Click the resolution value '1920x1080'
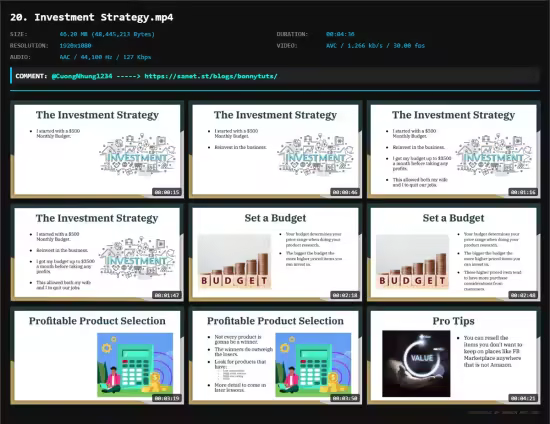This screenshot has width=550, height=424. [x=75, y=46]
